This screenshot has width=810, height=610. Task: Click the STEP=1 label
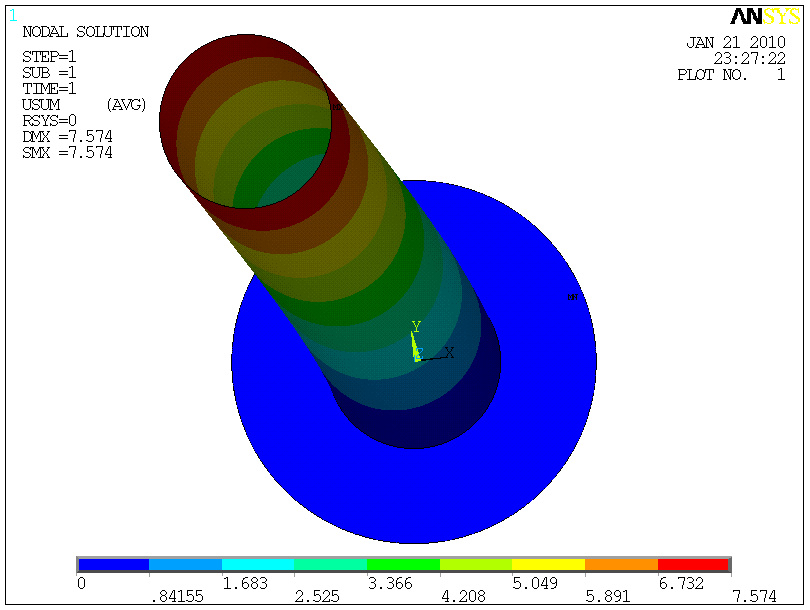point(49,56)
